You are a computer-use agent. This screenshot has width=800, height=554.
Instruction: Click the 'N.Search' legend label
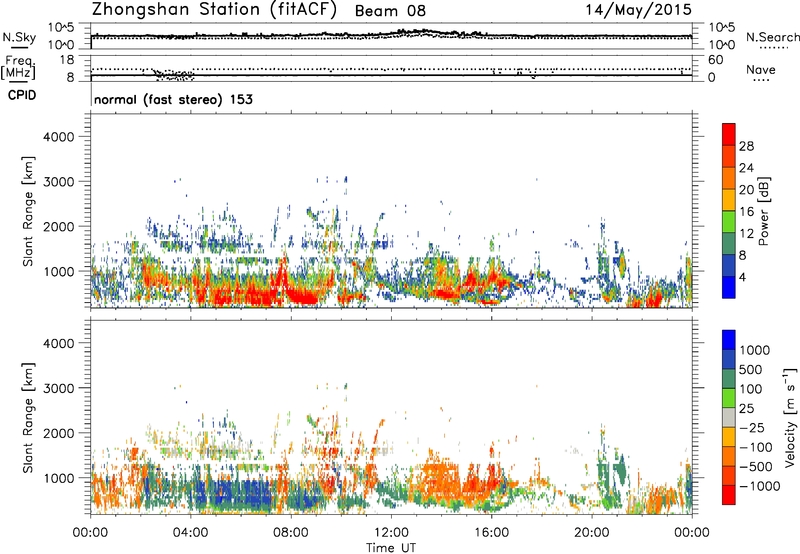[772, 37]
